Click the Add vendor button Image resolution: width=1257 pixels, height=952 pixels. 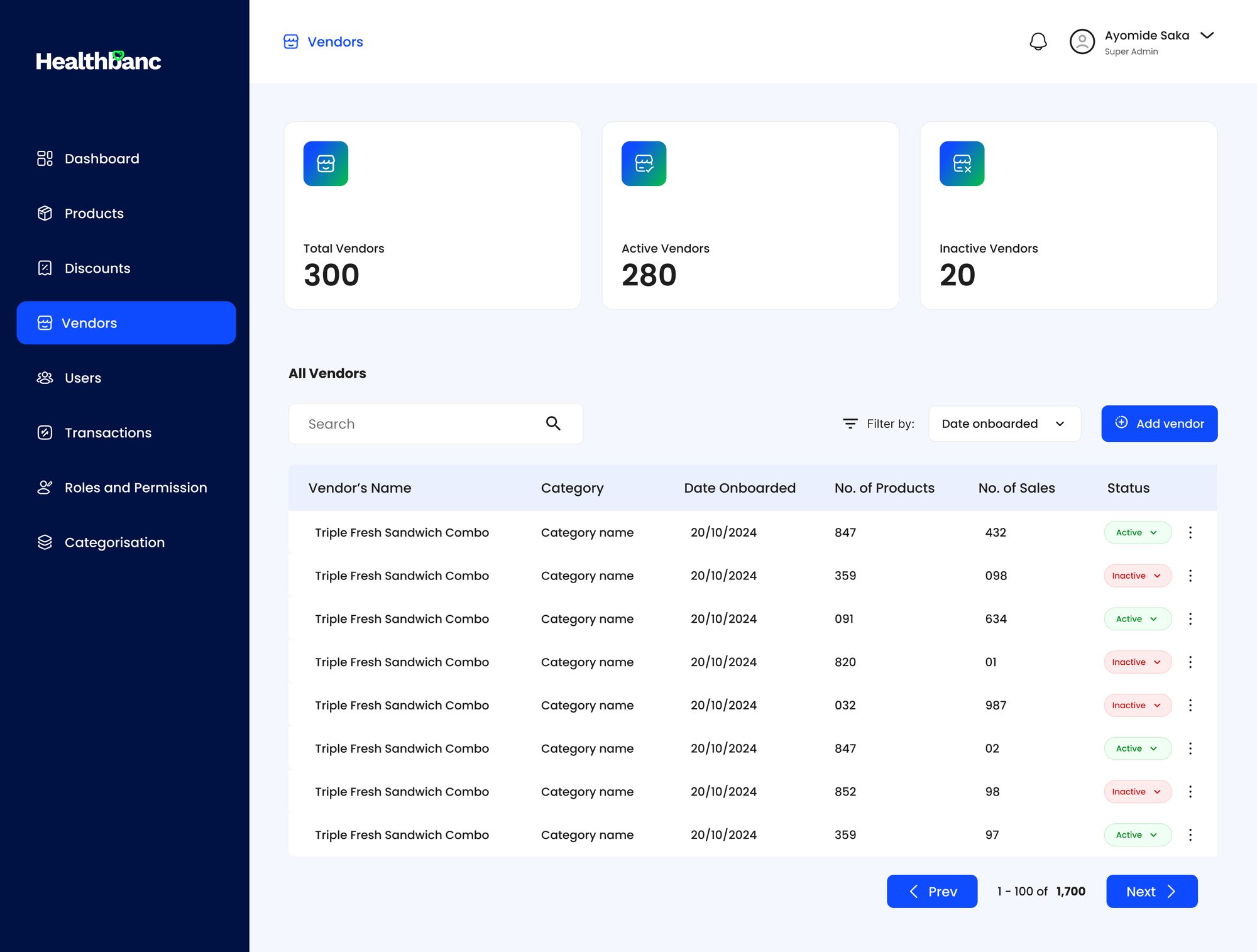[1159, 424]
